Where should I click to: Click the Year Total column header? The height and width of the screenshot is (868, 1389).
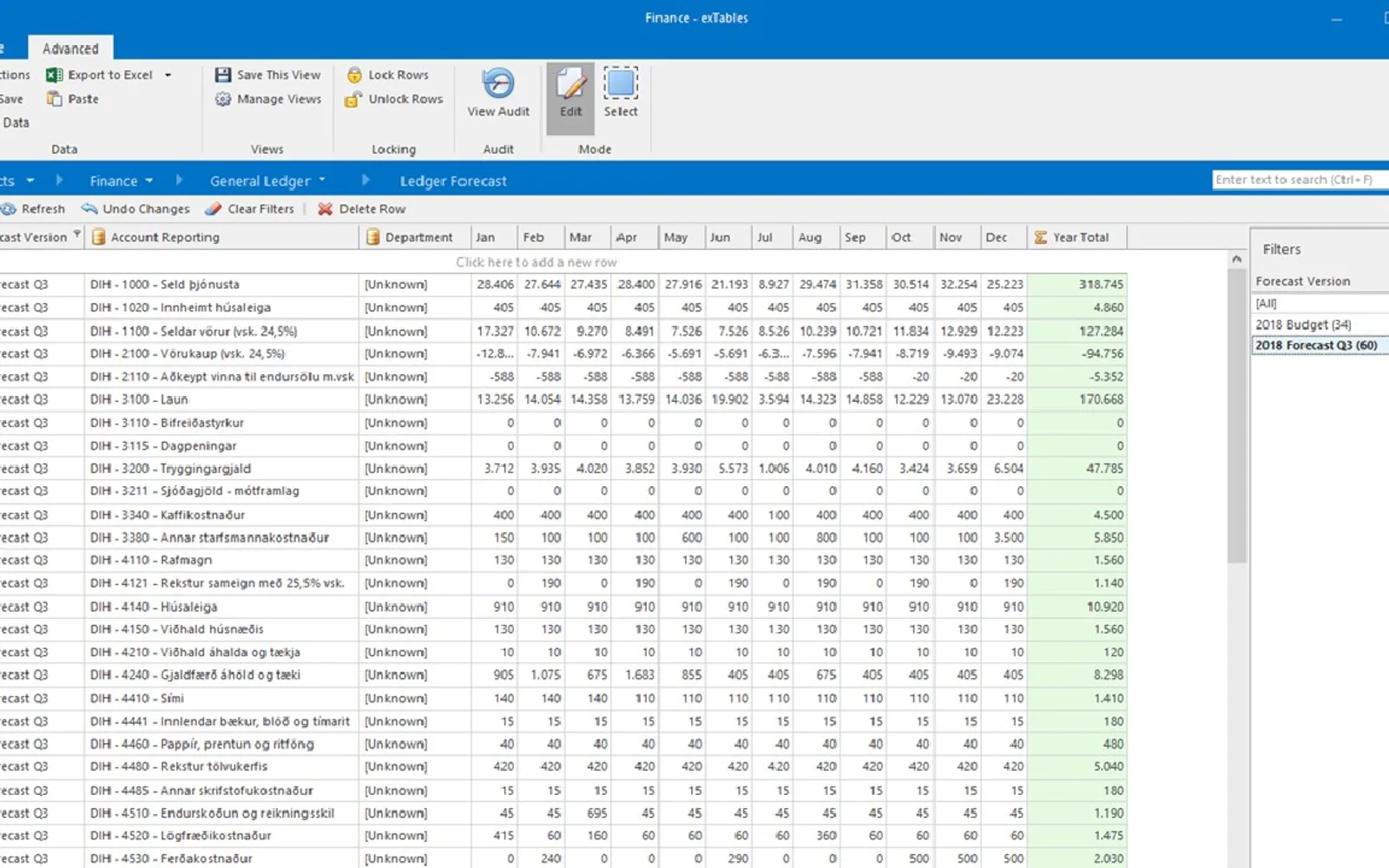1077,237
